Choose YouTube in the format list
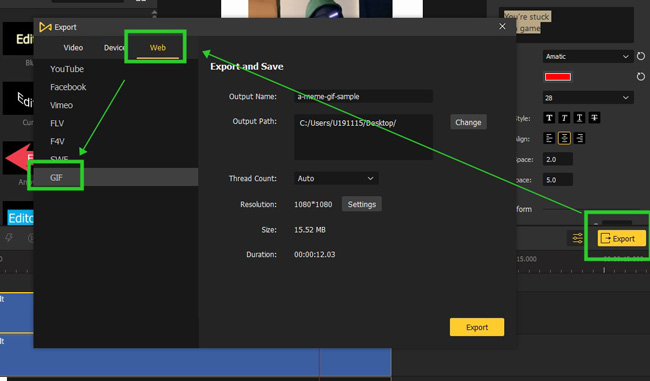 pyautogui.click(x=67, y=69)
